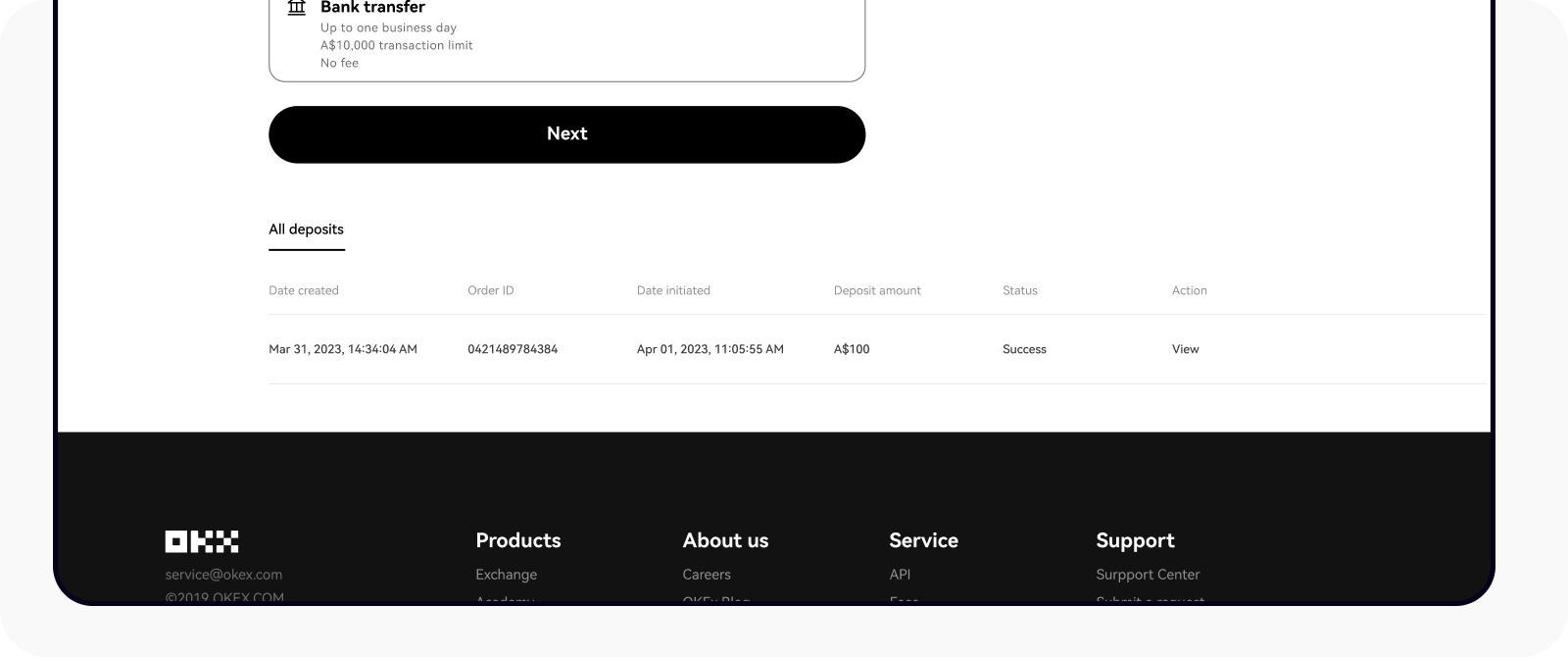Screen dimensions: 1568x657
Task: Click the Date created column header
Action: coord(304,290)
